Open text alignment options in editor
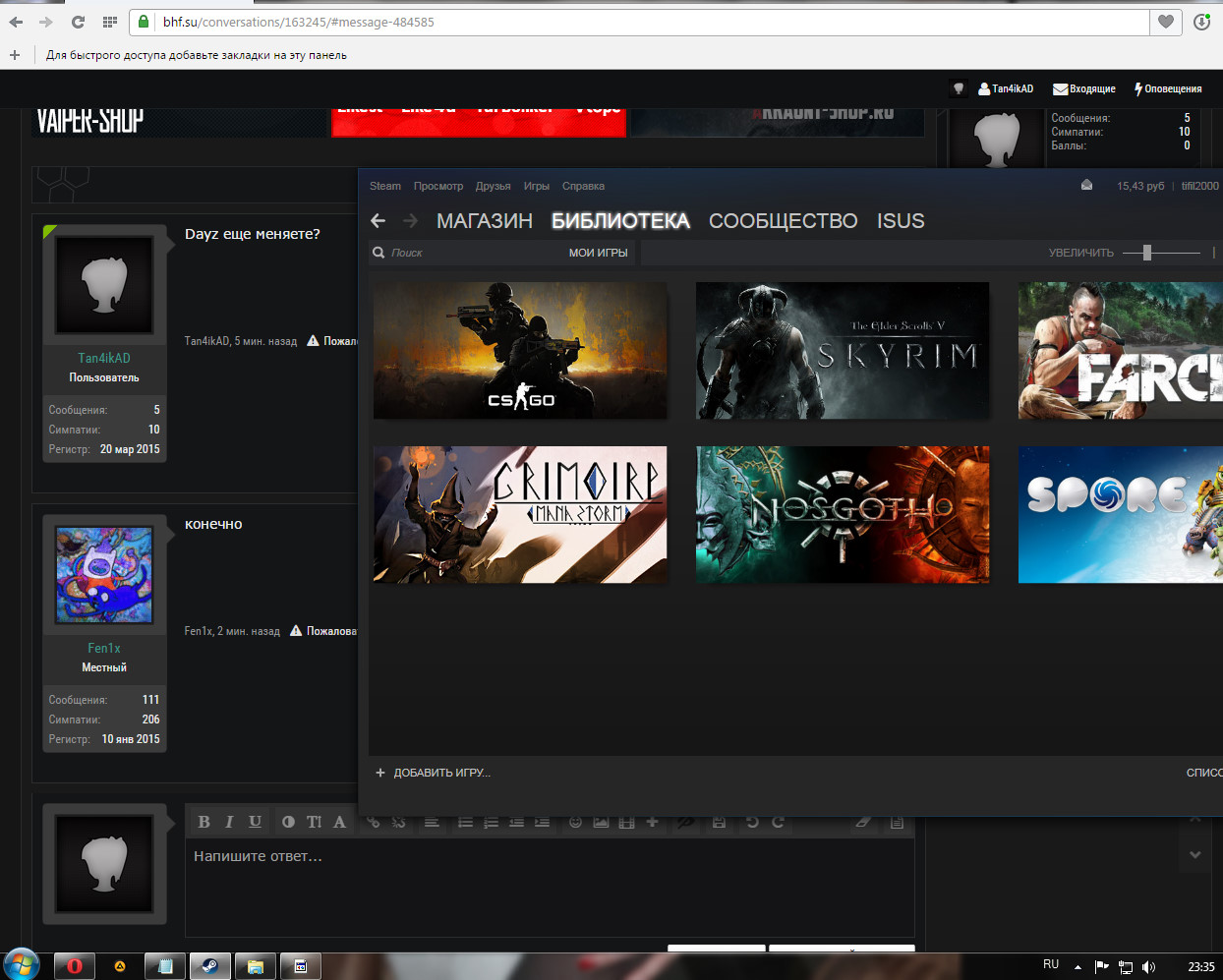Screen dimensions: 1223x980 (x=432, y=822)
